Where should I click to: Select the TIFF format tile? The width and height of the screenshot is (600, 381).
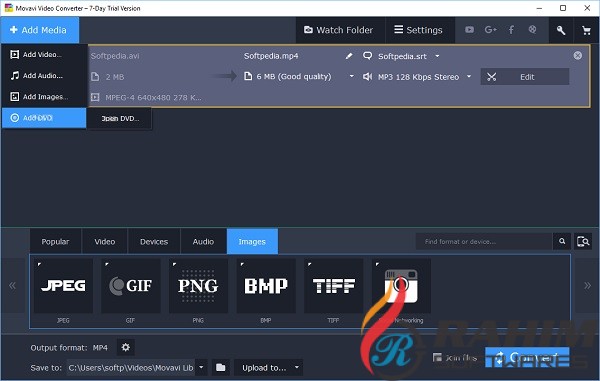(x=334, y=286)
